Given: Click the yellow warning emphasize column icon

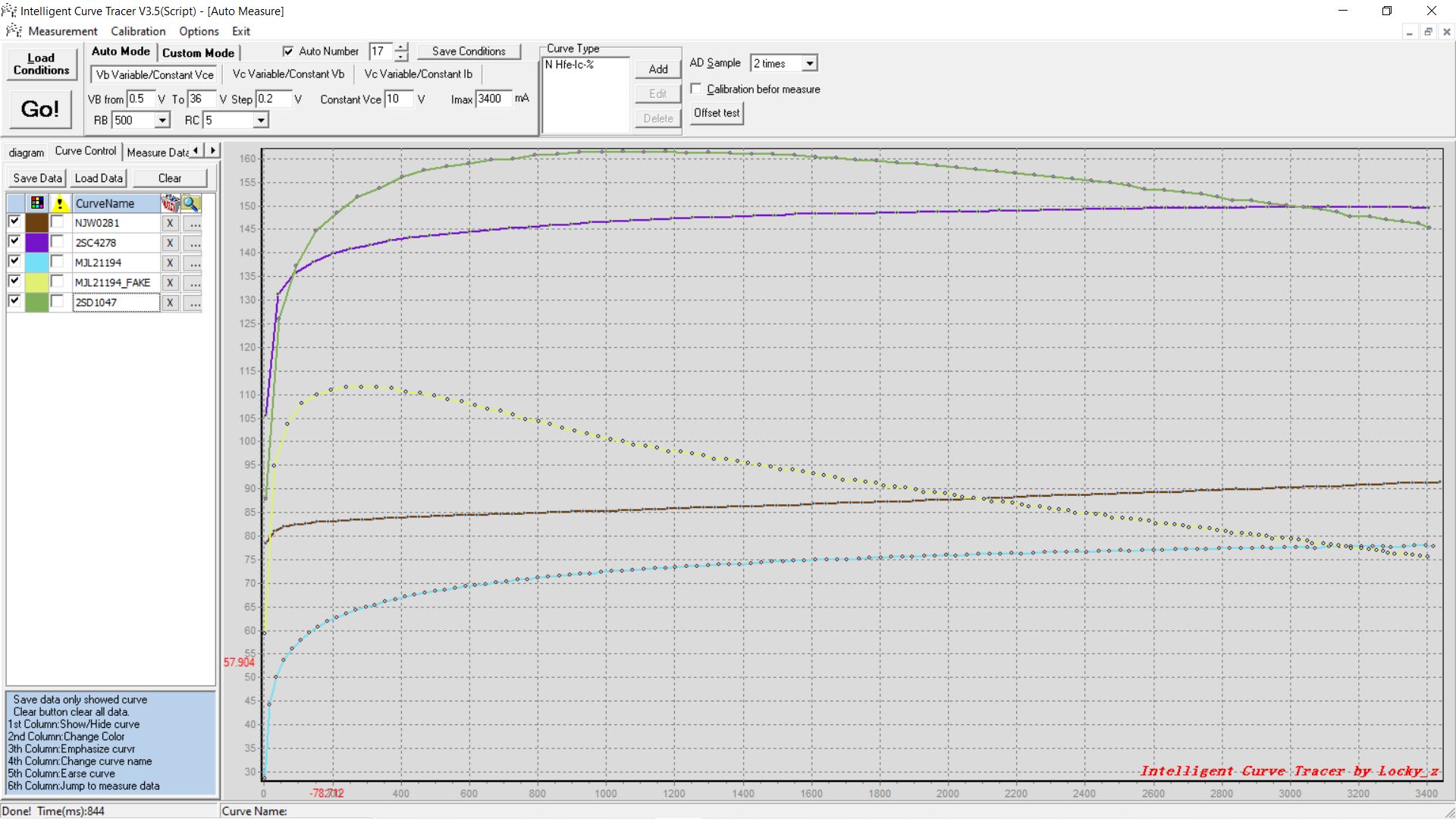Looking at the screenshot, I should click(x=59, y=203).
